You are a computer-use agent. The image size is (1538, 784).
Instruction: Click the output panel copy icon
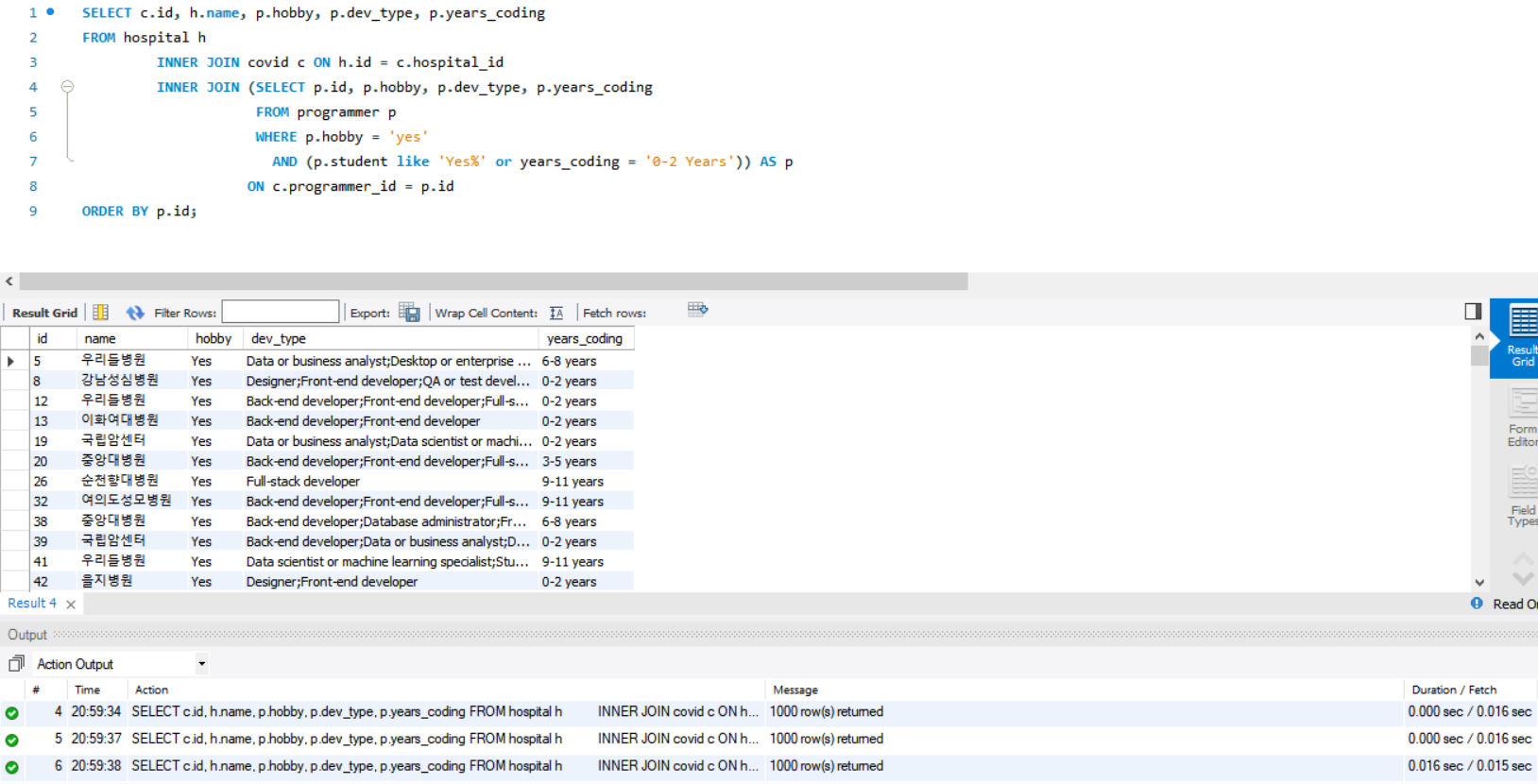(16, 663)
